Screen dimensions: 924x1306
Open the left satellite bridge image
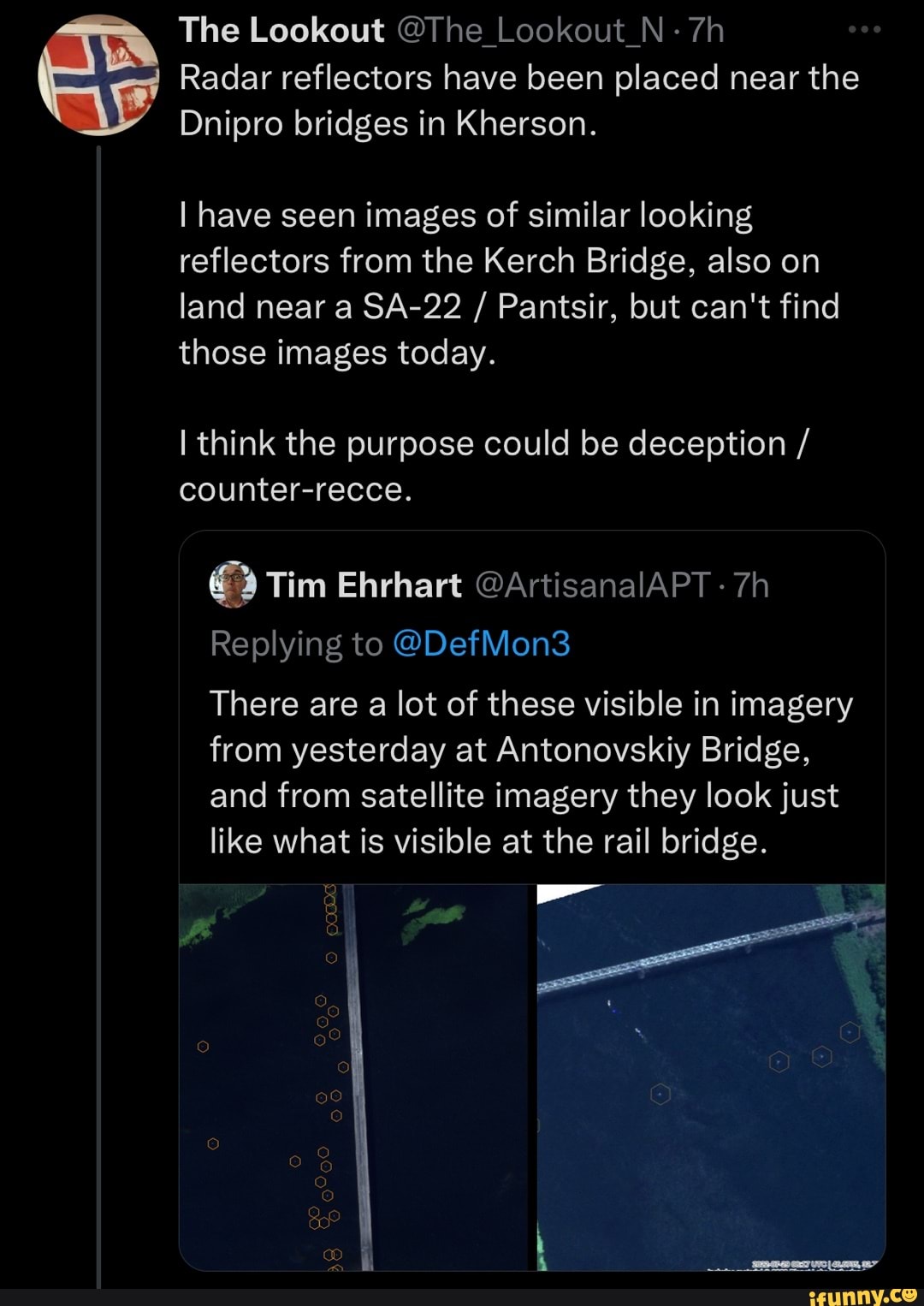pyautogui.click(x=355, y=1077)
